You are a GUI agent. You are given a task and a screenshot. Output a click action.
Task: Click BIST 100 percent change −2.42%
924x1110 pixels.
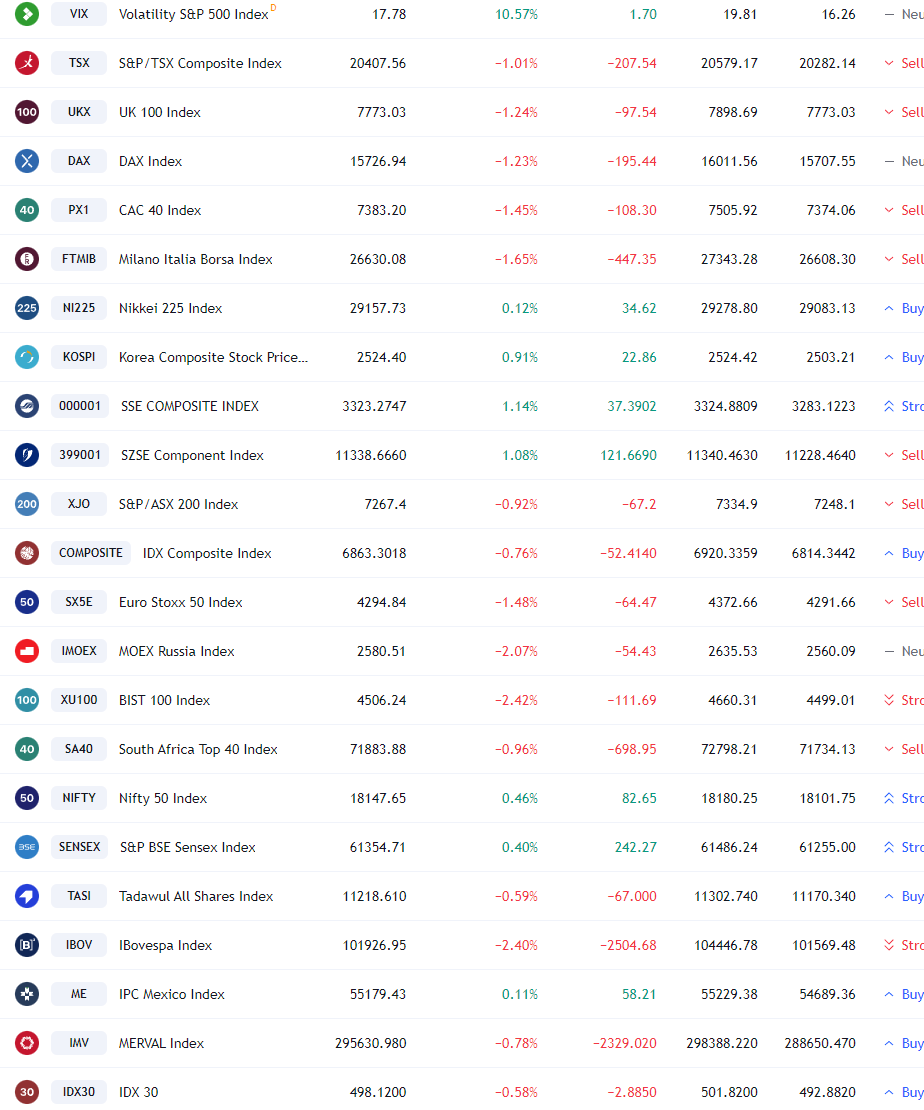pos(515,700)
